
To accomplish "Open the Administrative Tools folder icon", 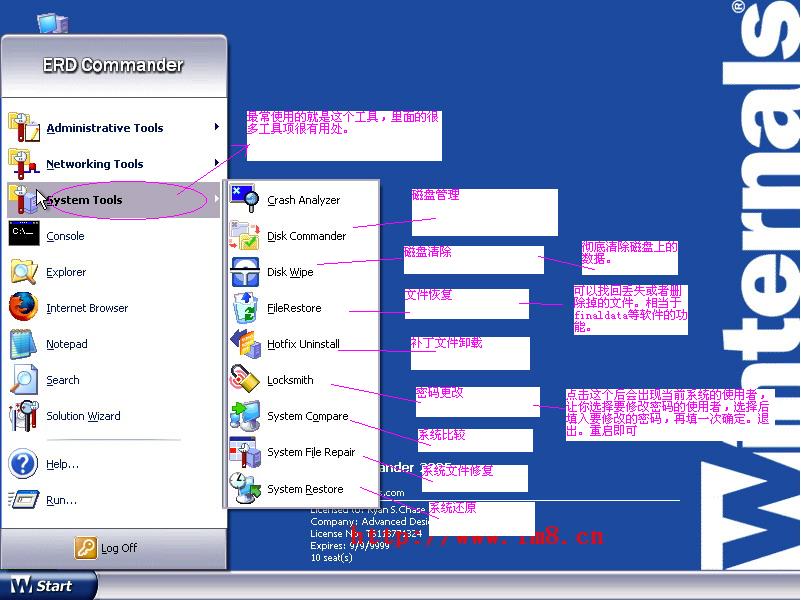I will tap(23, 127).
